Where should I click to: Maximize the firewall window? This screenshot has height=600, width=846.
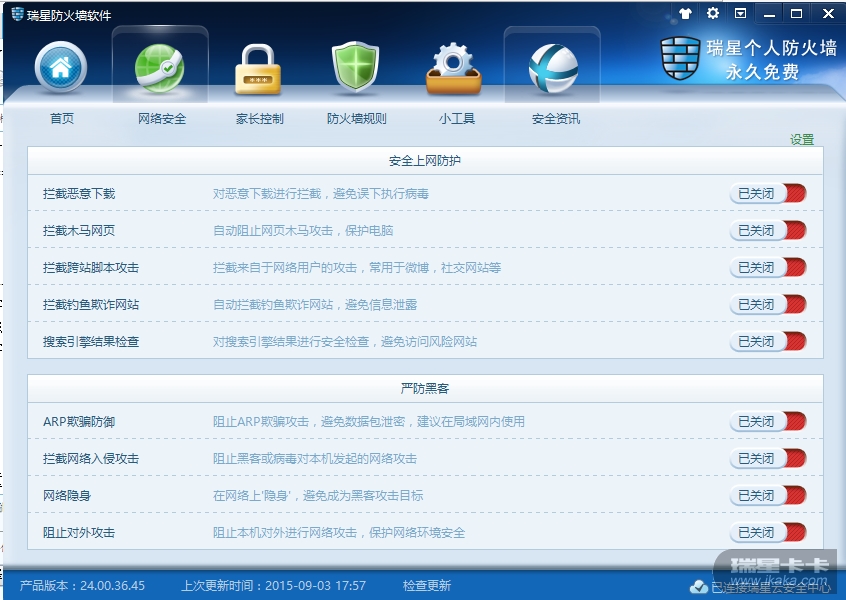click(x=796, y=13)
